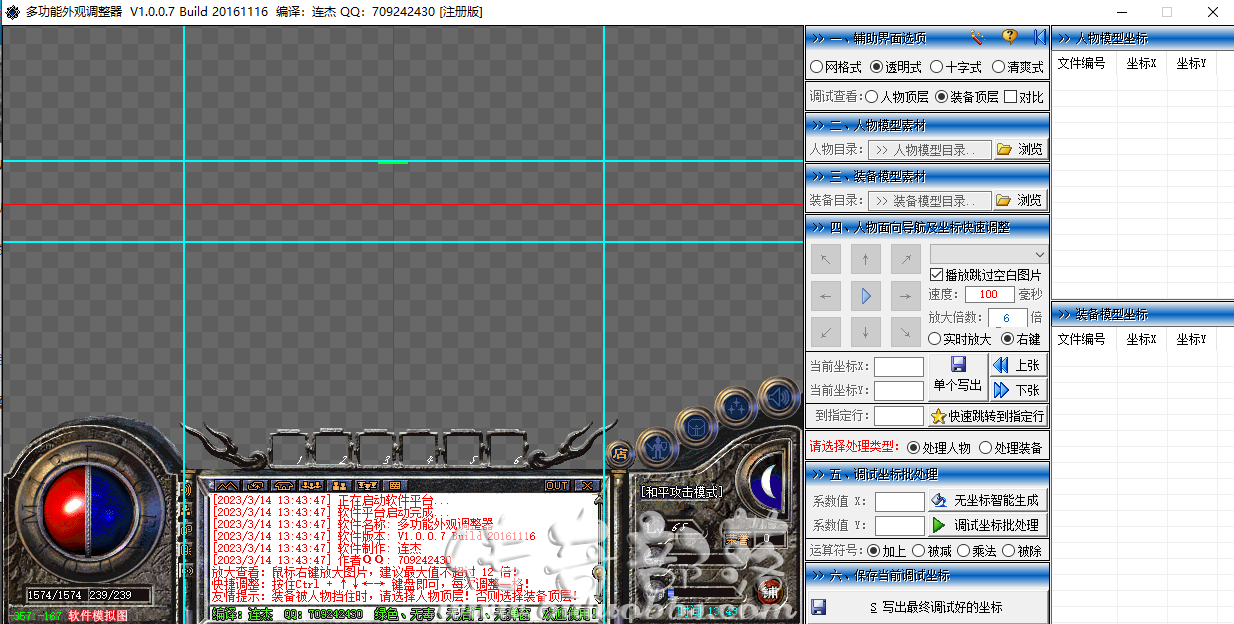This screenshot has height=624, width=1234.
Task: Click the fifth chat toolbar icon
Action: [339, 486]
